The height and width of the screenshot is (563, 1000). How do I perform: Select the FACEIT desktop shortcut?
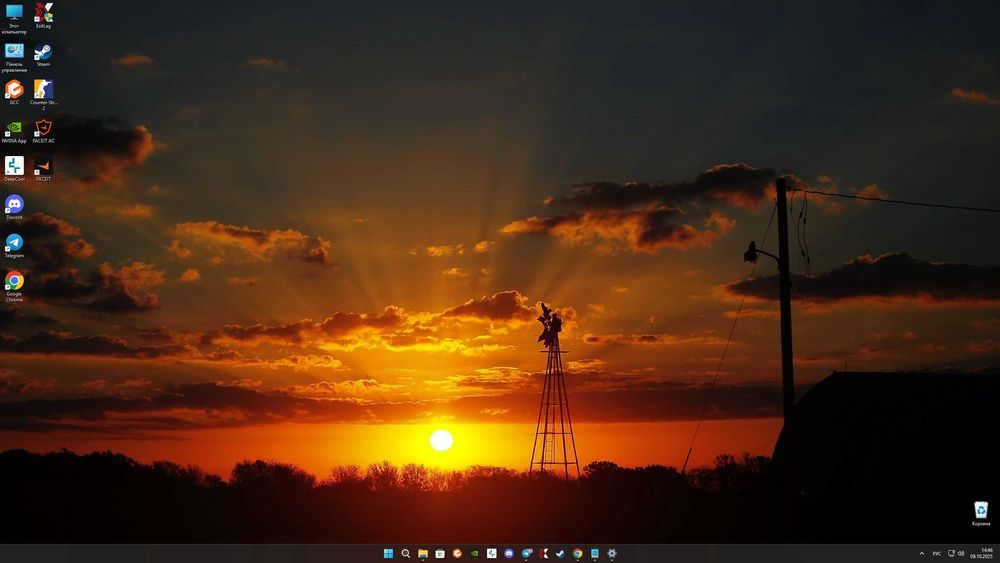(43, 169)
